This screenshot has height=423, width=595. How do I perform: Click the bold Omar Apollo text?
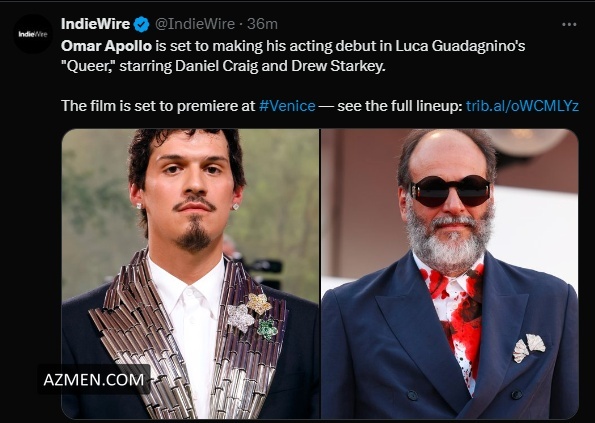[106, 46]
